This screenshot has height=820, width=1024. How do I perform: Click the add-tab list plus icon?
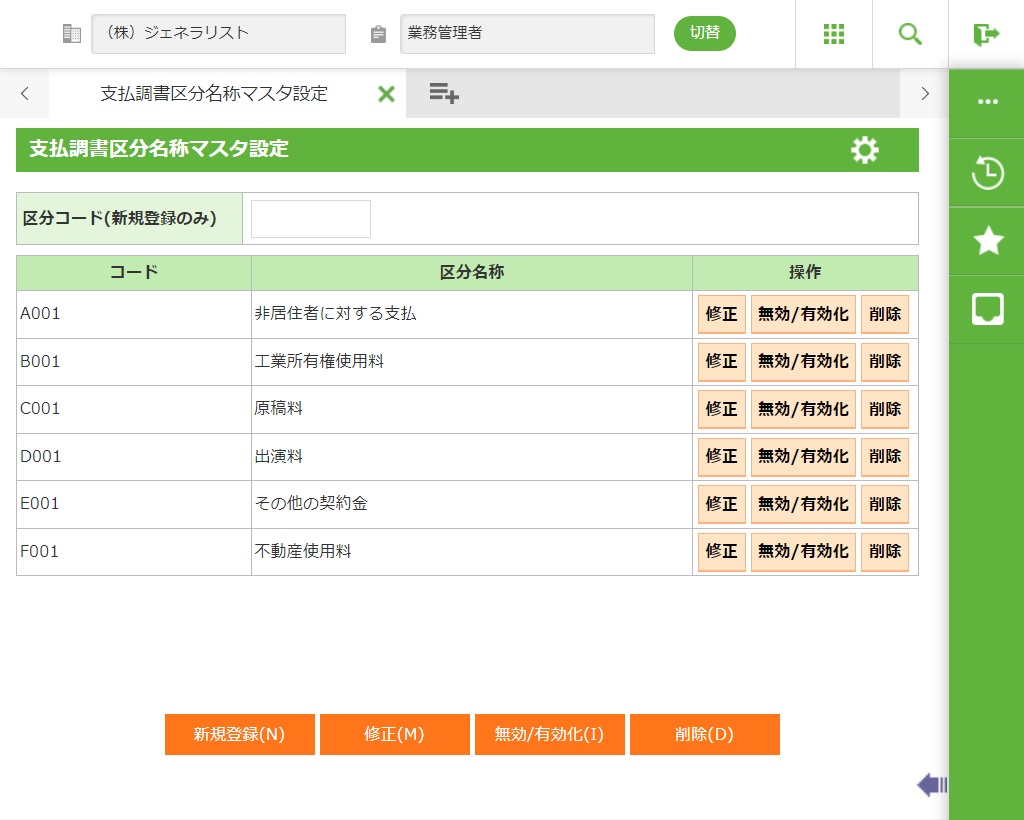click(x=444, y=93)
